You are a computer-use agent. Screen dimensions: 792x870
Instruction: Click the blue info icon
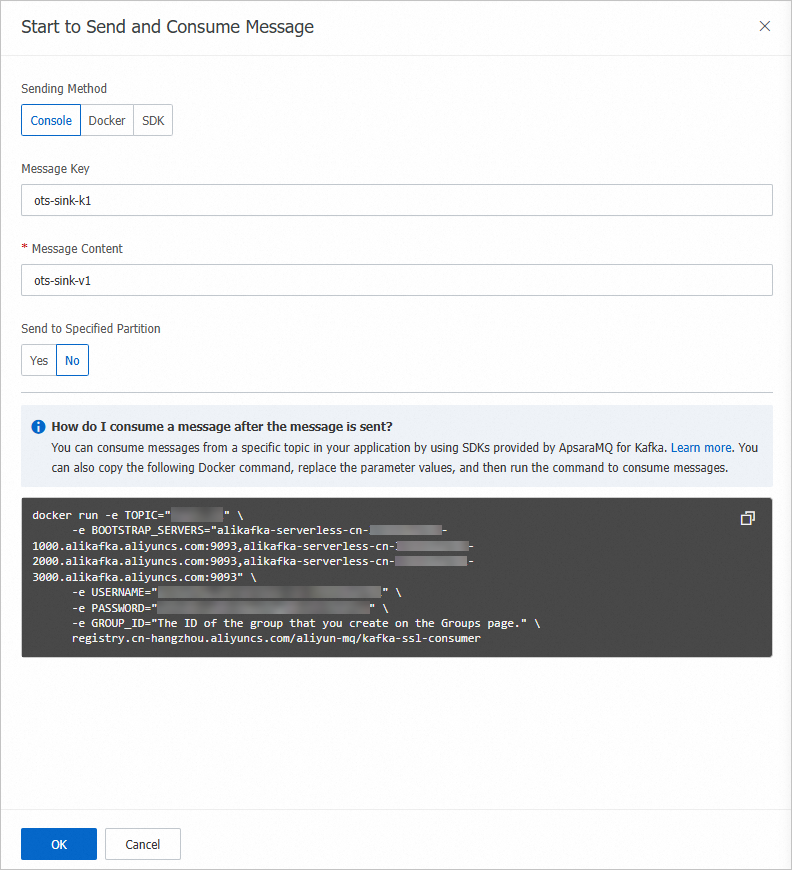38,425
